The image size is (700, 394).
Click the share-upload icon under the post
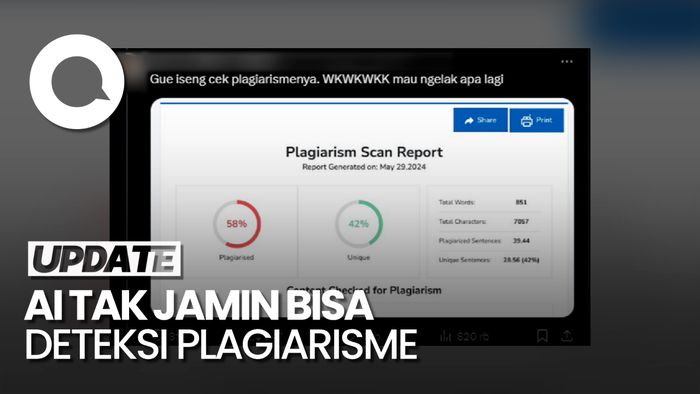tap(567, 336)
